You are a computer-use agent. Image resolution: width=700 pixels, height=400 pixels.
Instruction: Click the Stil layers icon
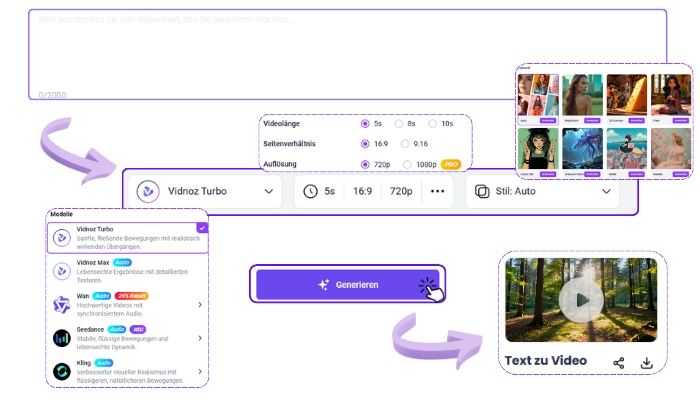pos(482,191)
